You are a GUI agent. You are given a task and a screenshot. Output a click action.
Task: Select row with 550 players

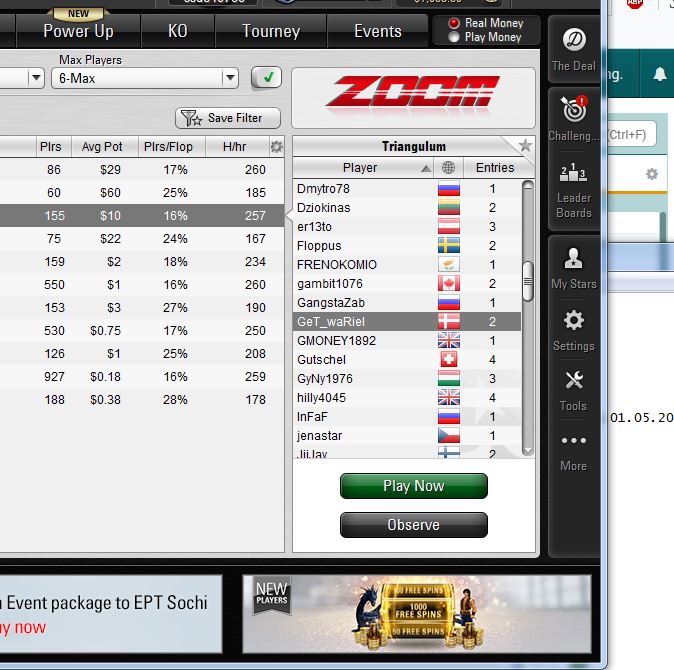(142, 285)
